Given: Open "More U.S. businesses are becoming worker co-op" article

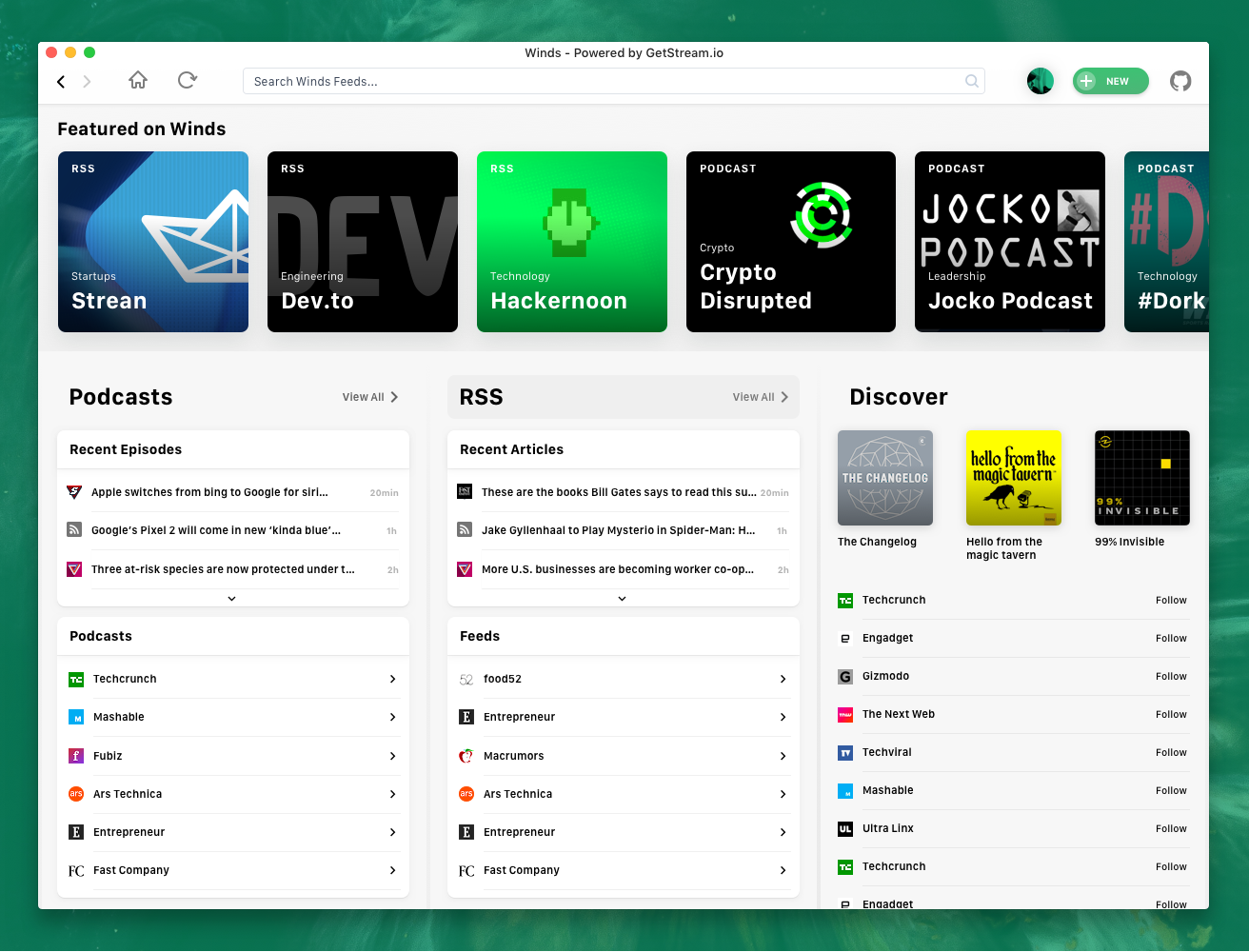Looking at the screenshot, I should coord(618,569).
